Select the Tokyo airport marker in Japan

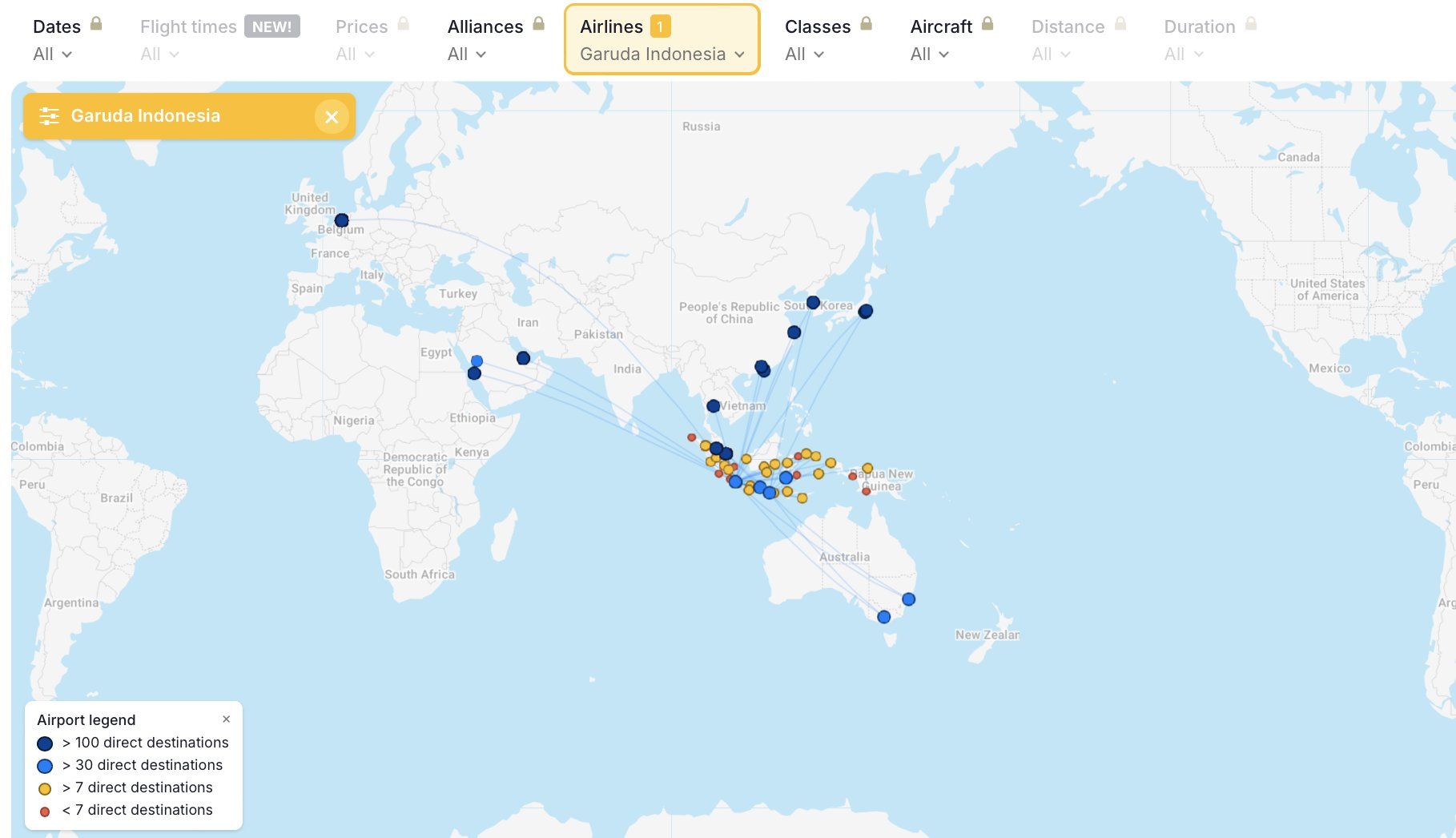click(866, 311)
